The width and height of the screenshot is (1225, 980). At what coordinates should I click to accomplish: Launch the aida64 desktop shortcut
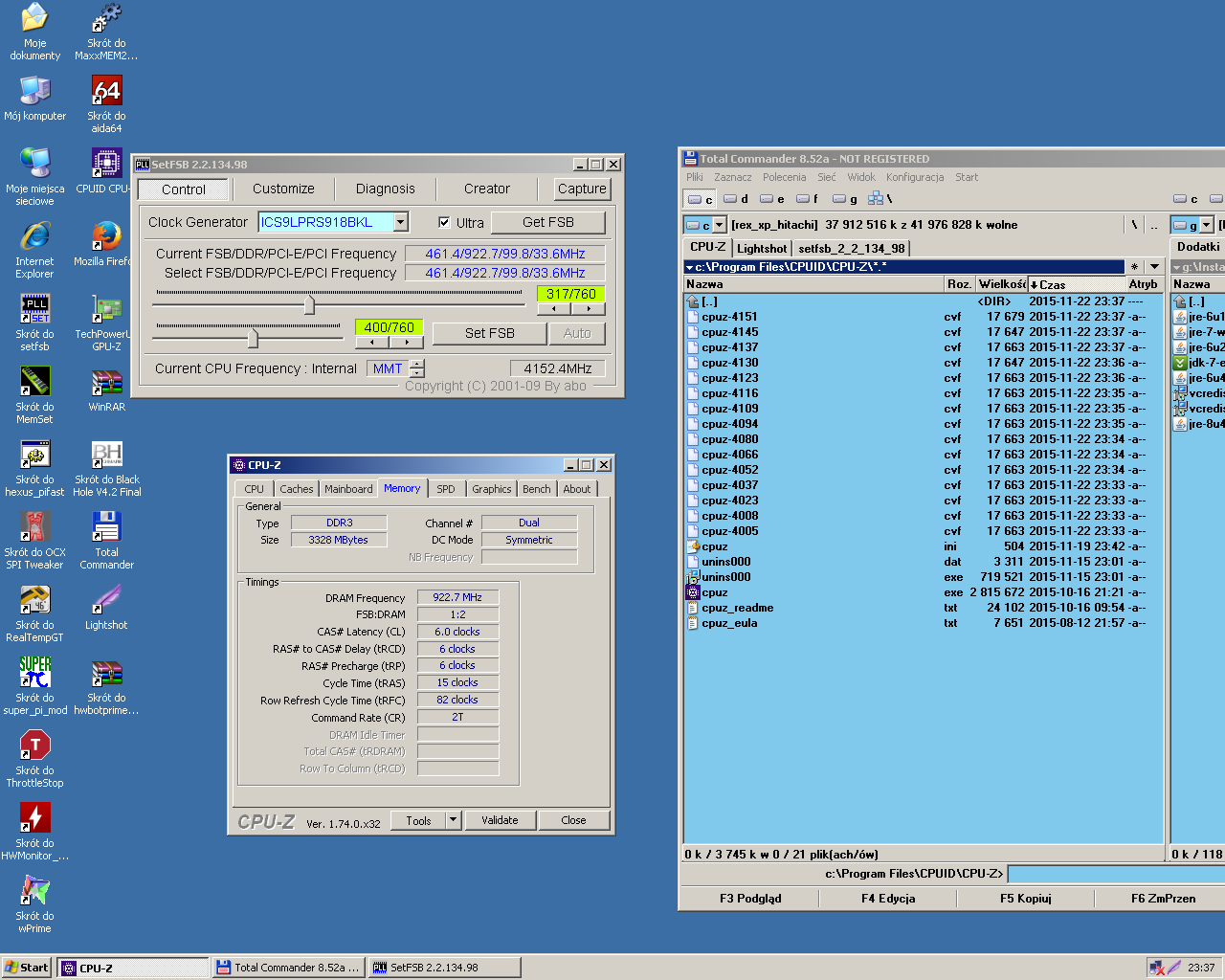tap(106, 104)
